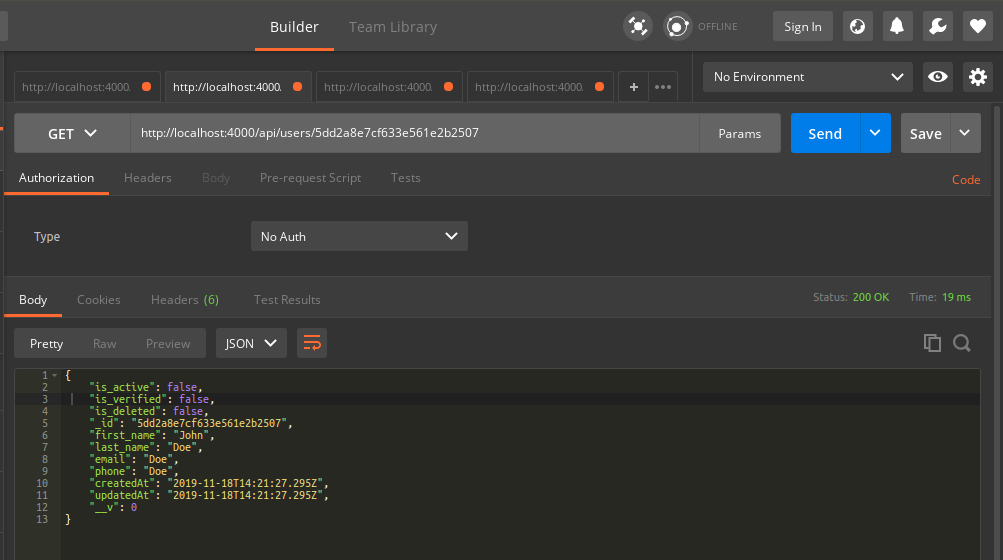Screen dimensions: 1003x560
Task: Open notifications bell icon
Action: coord(897,26)
